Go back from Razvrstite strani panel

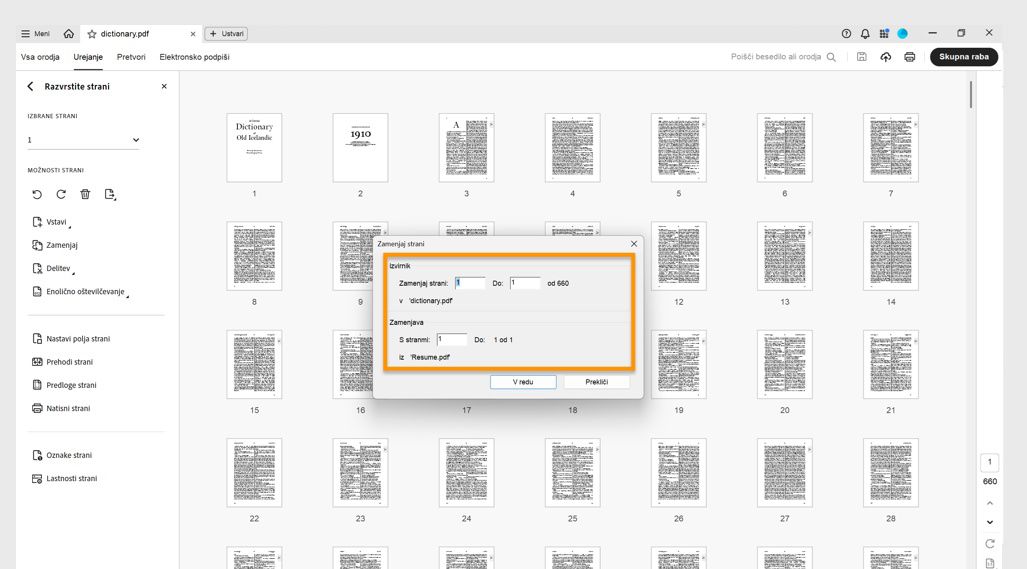(30, 86)
